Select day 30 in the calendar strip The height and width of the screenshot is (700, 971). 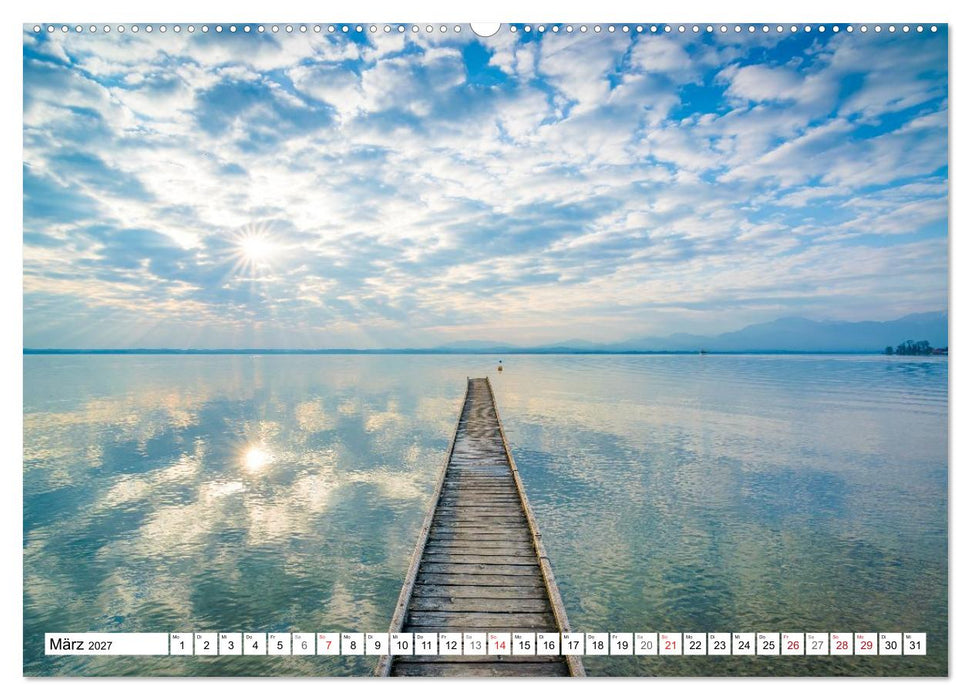pyautogui.click(x=890, y=644)
